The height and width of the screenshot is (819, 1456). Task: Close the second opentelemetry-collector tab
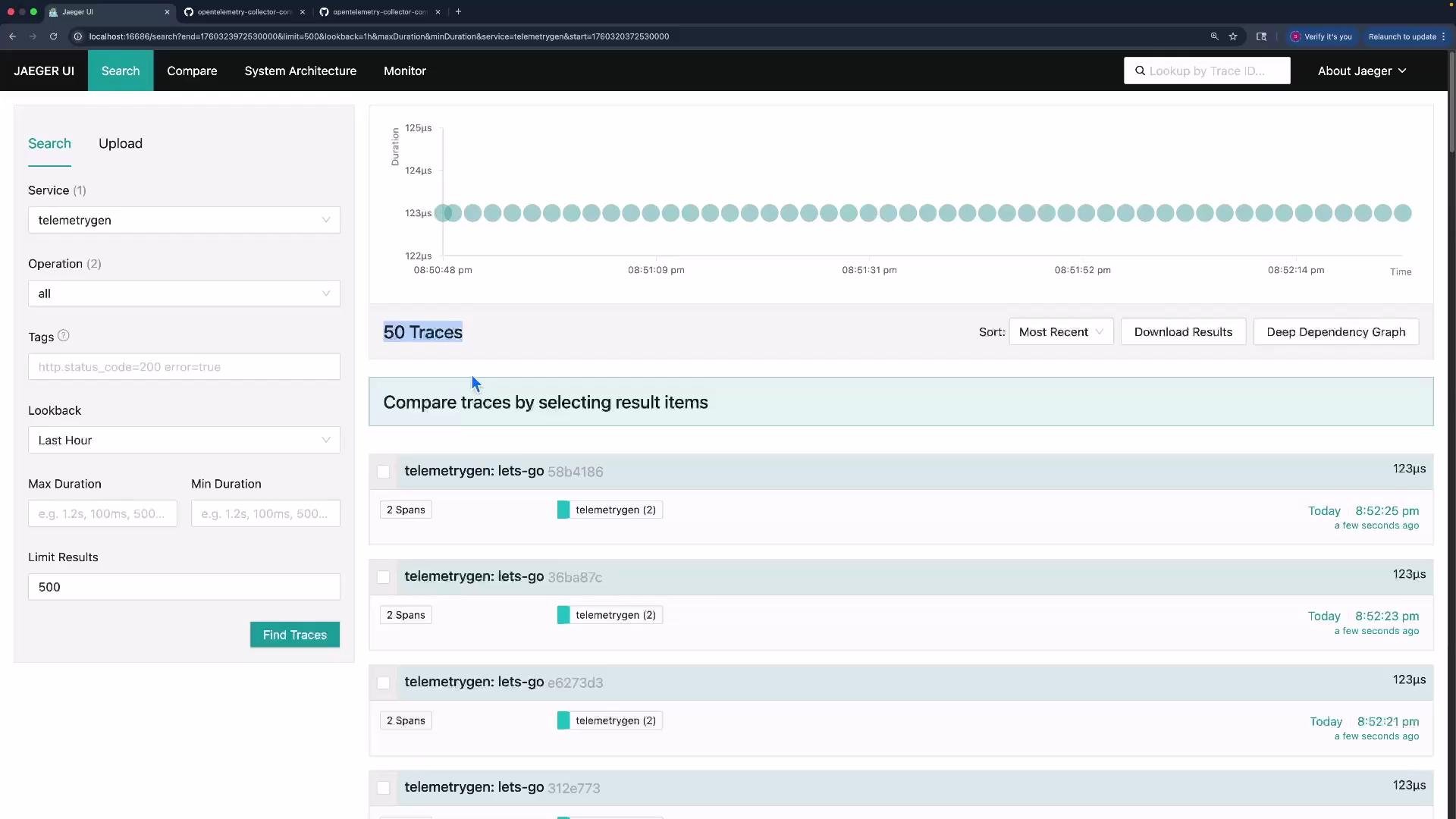coord(438,12)
